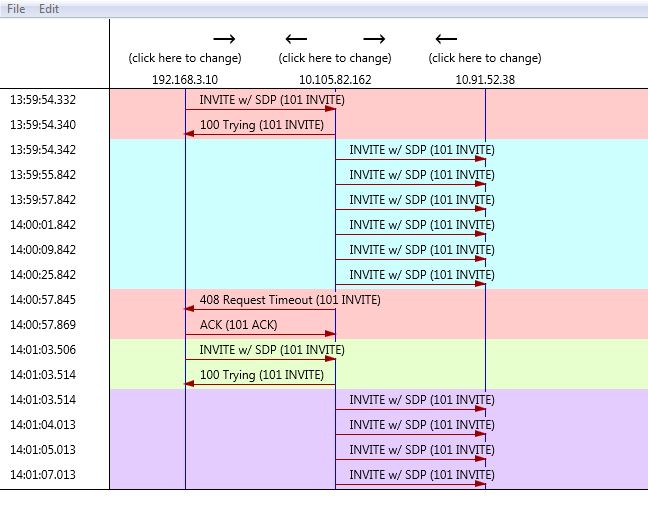
Task: Click timestamp 14:00:57.845
Action: [x=43, y=300]
